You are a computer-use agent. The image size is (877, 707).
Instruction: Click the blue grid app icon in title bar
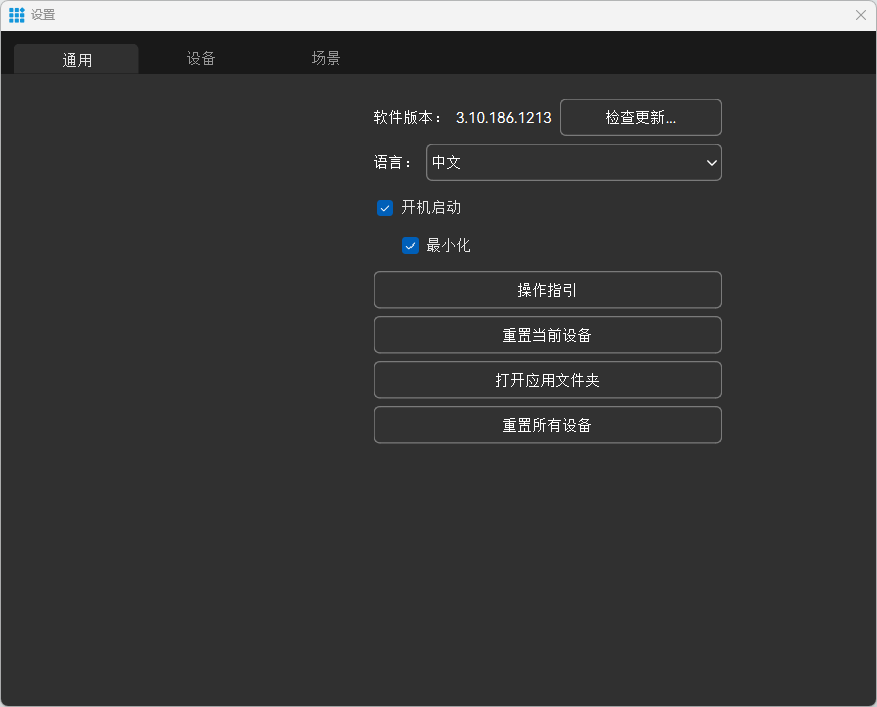[x=17, y=15]
